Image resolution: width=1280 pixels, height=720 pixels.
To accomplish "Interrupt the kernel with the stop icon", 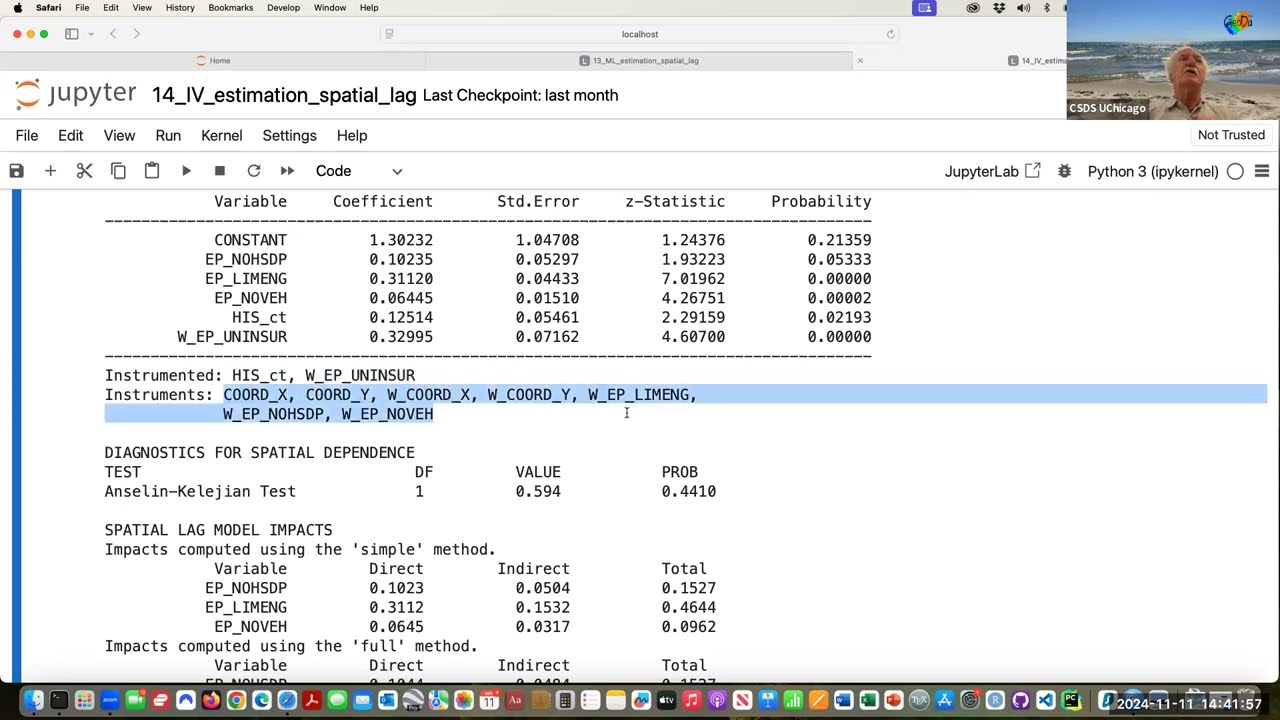I will [220, 171].
